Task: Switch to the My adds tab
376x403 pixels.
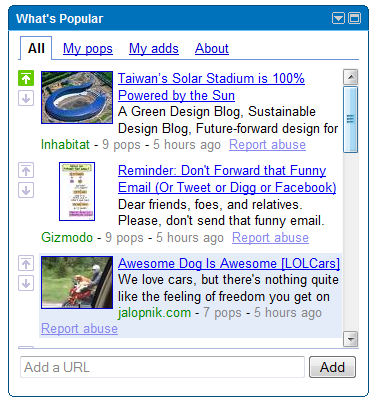Action: 154,49
